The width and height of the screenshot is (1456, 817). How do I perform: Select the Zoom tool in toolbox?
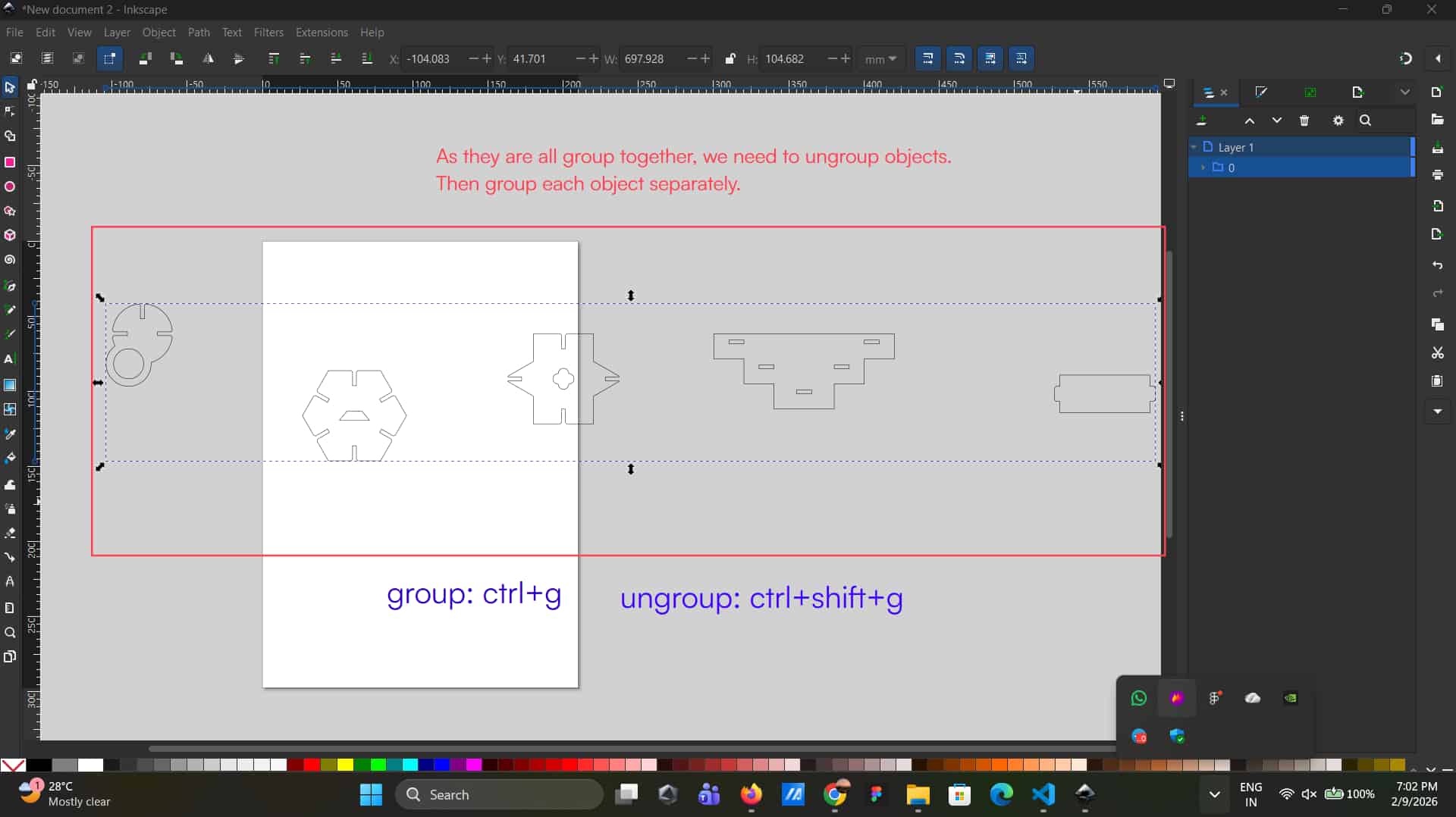pos(10,633)
